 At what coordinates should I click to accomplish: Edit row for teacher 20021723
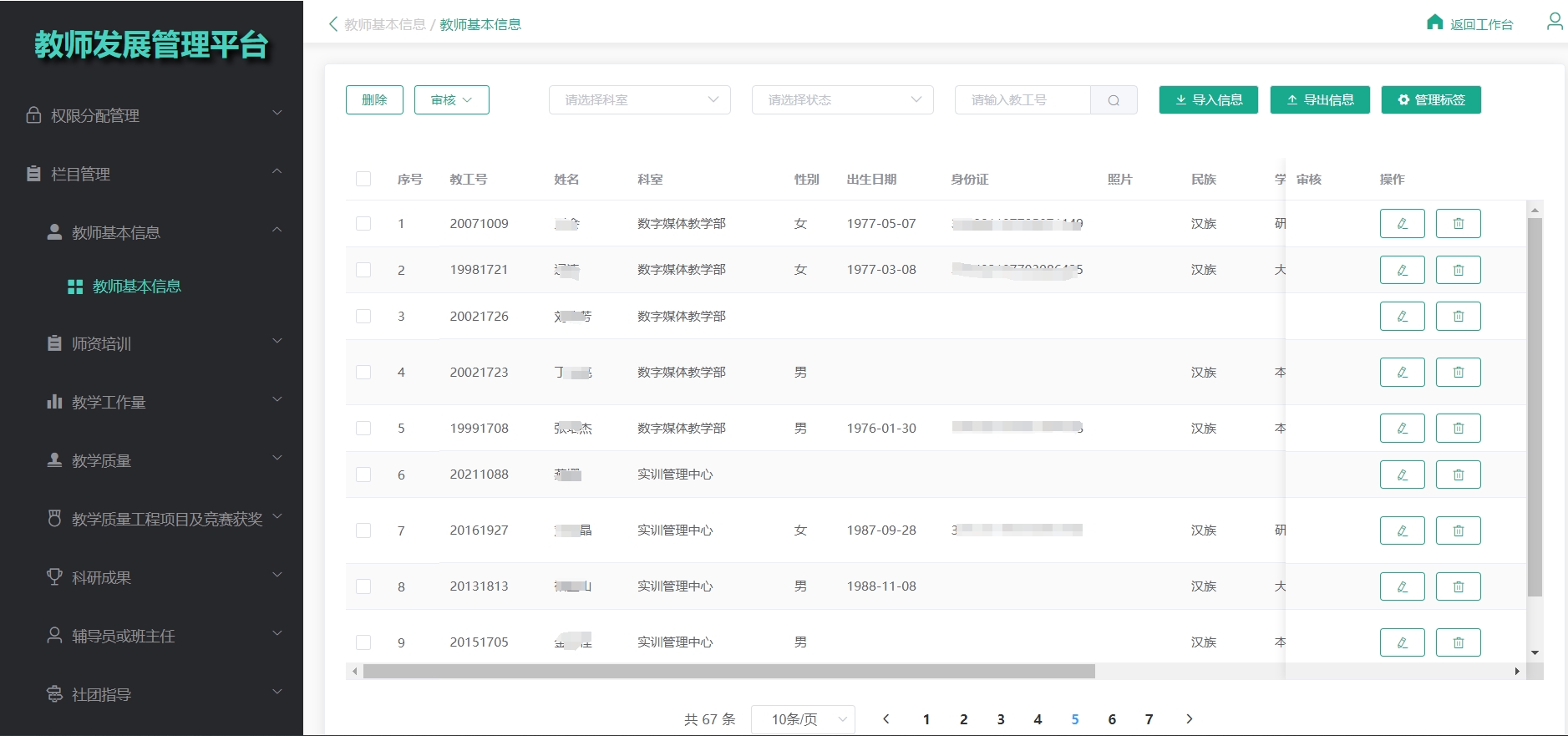pos(1402,373)
